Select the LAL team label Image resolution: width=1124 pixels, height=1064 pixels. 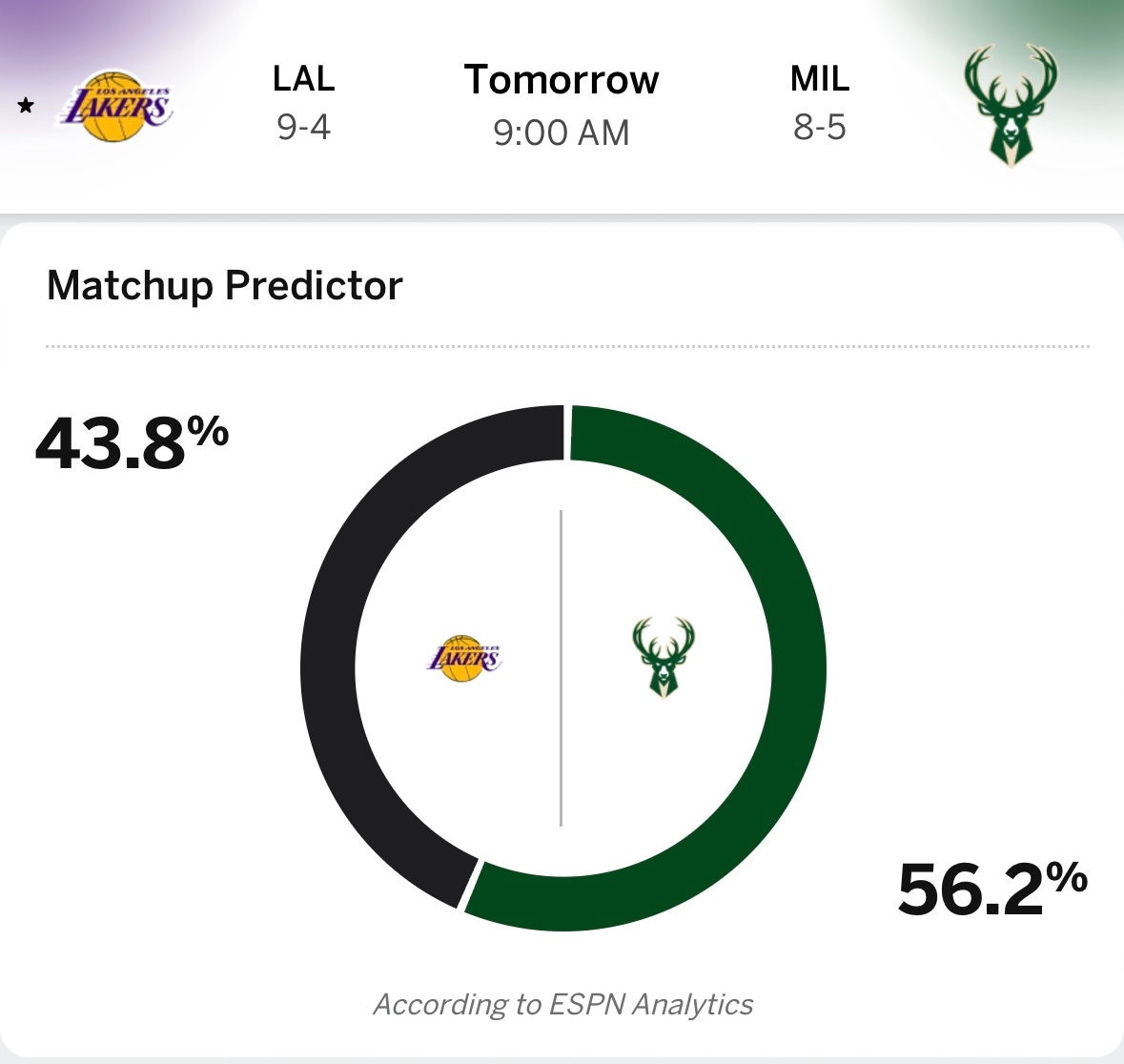tap(303, 80)
